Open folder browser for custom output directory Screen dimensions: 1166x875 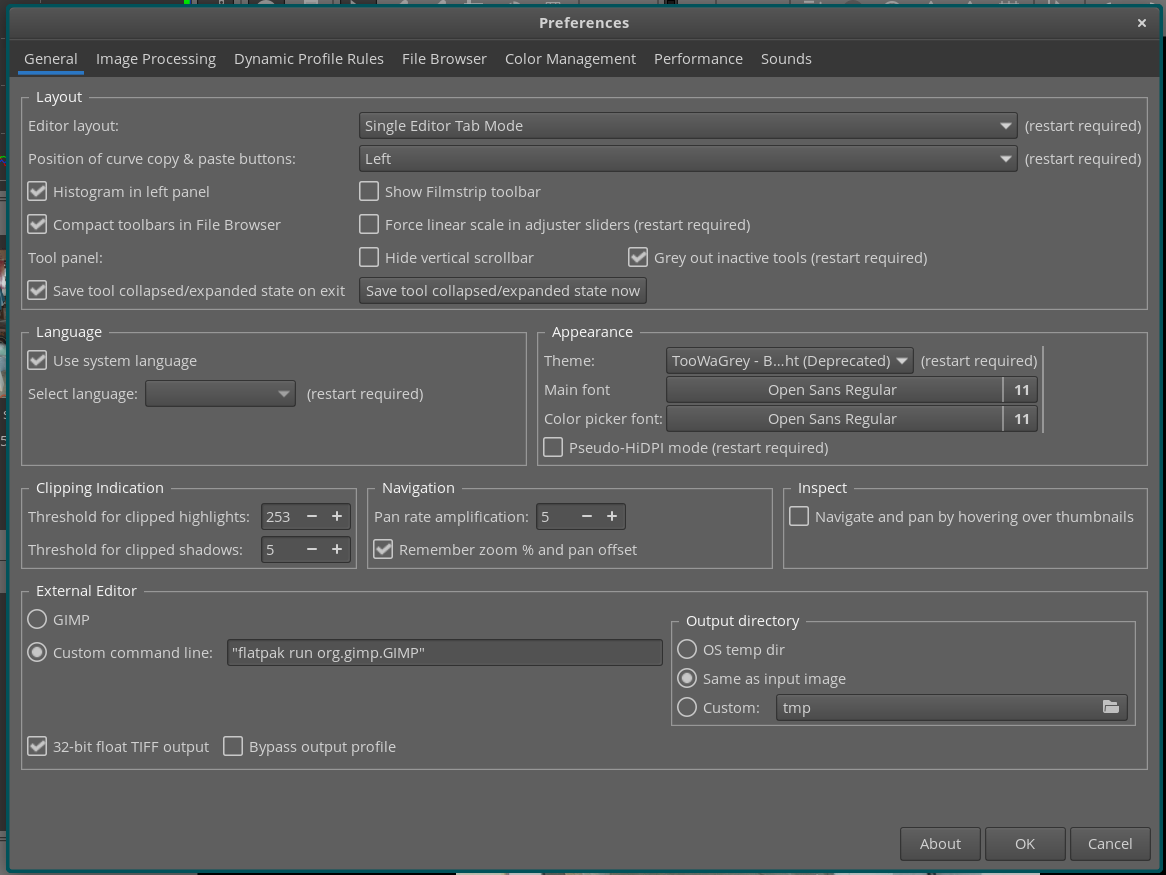1110,707
